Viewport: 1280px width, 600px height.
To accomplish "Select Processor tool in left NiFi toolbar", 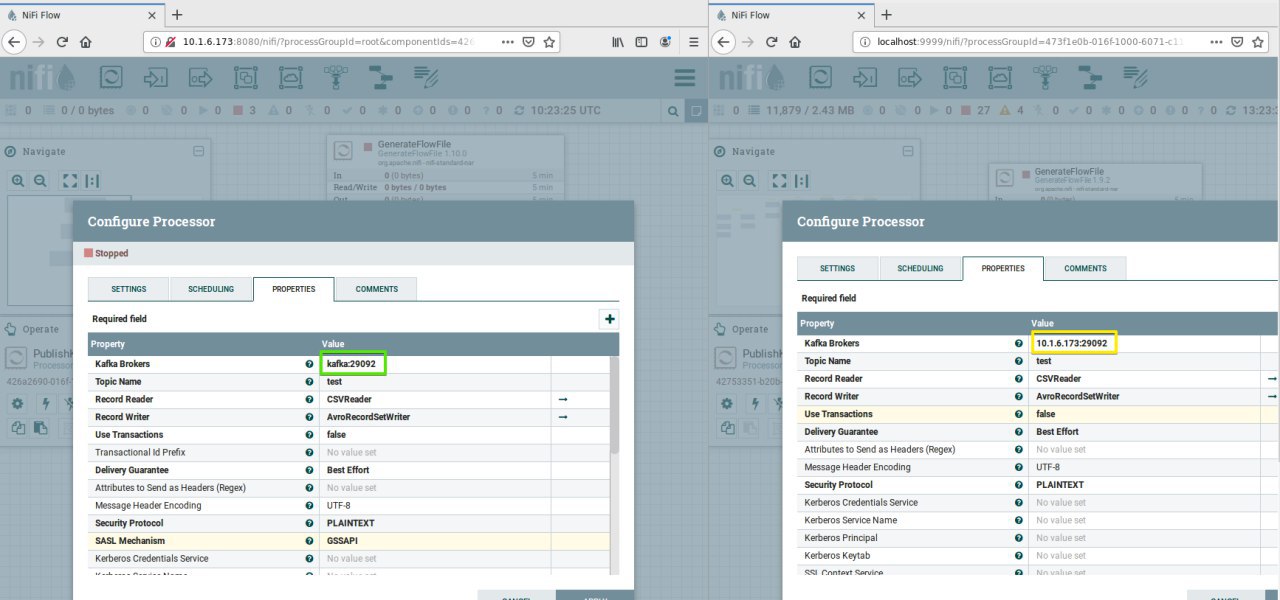I will click(111, 77).
